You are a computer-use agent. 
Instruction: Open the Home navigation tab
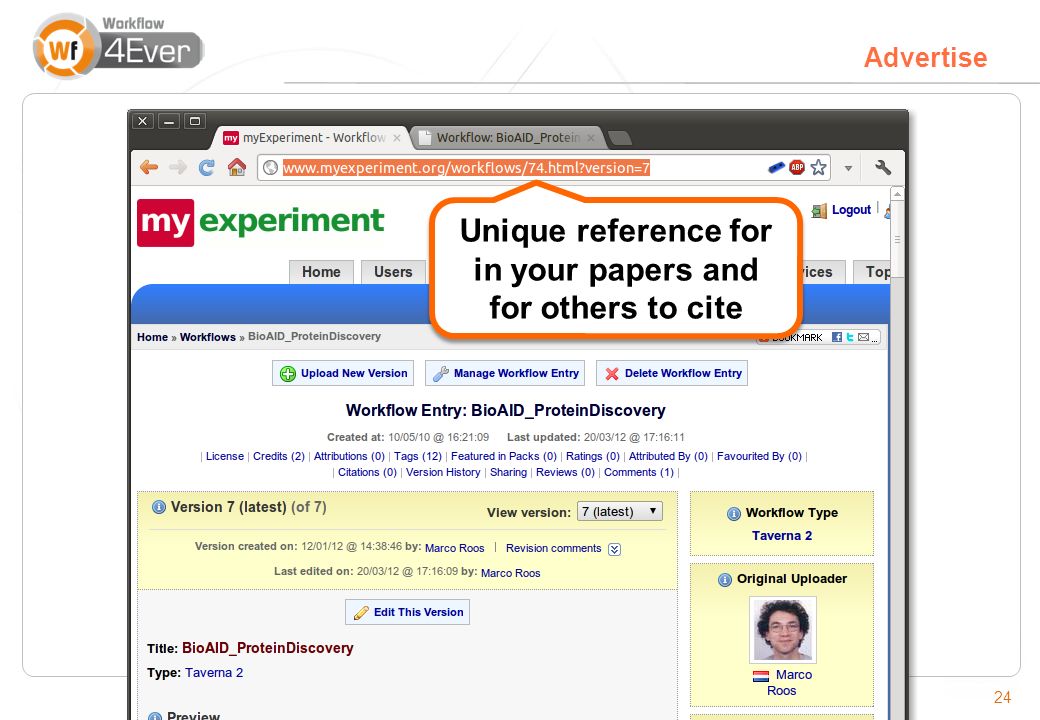coord(321,272)
